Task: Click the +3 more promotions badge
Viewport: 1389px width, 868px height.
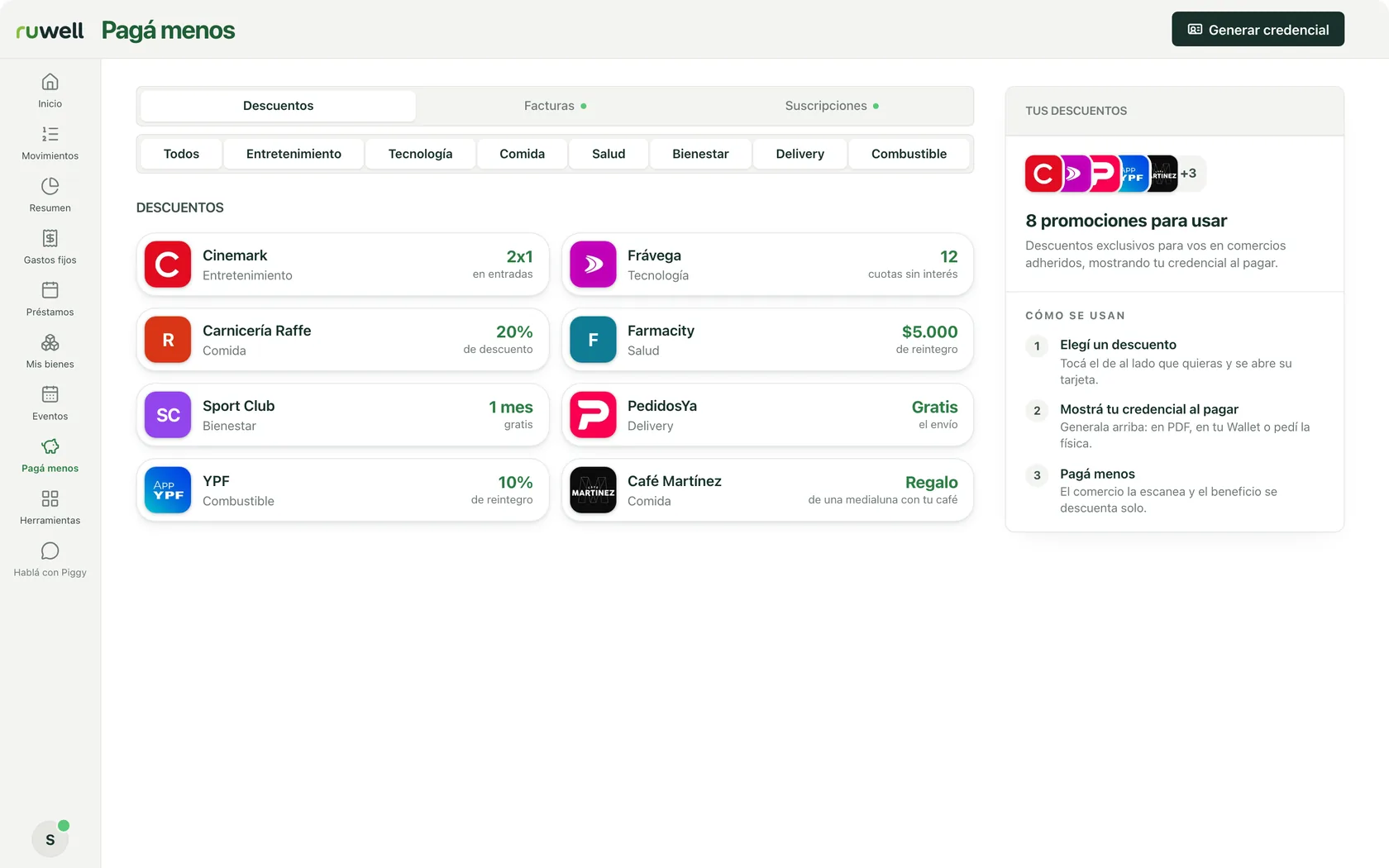Action: coord(1191,174)
